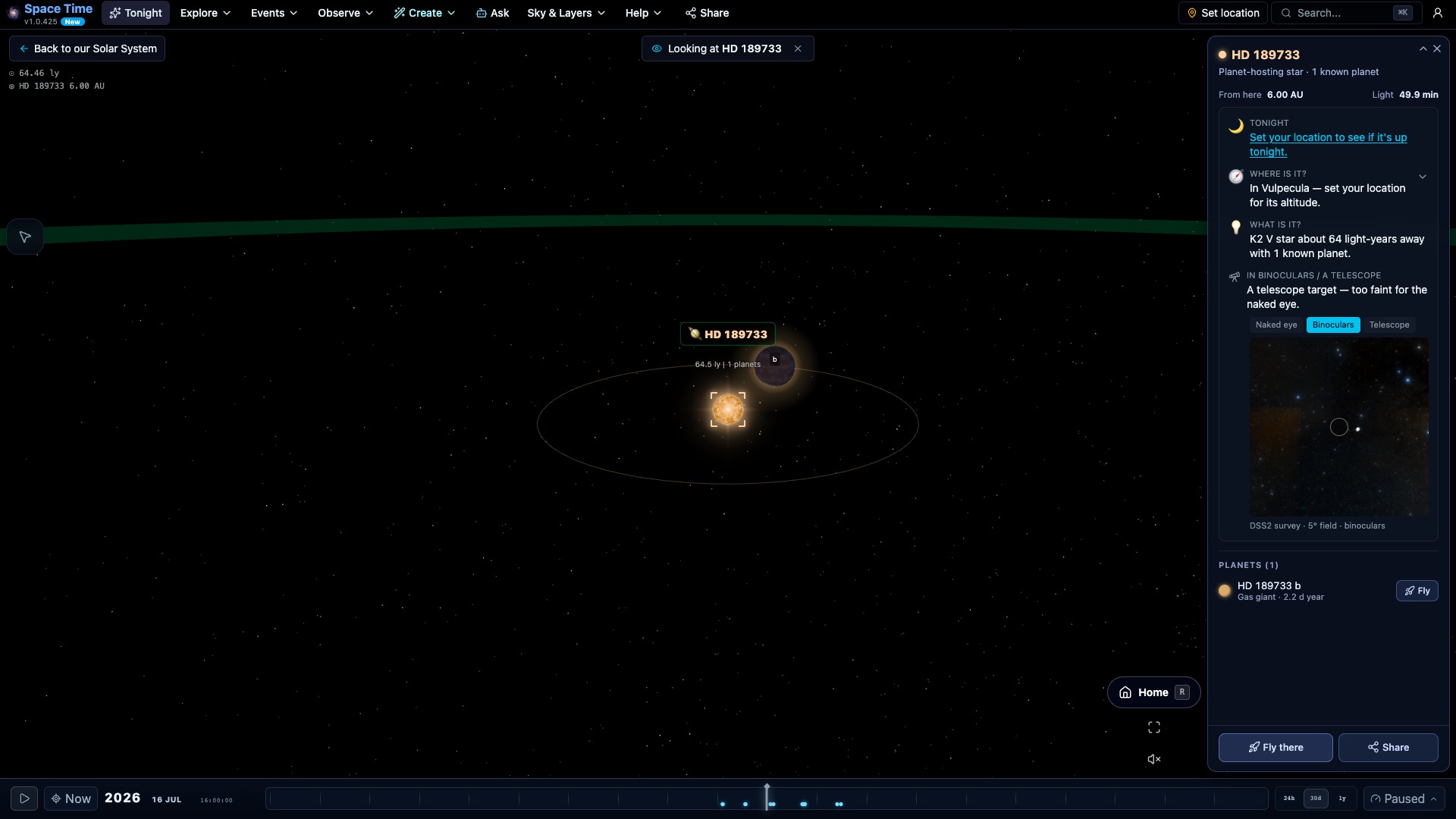
Task: Select the Binoculars preview tab
Action: coord(1333,325)
